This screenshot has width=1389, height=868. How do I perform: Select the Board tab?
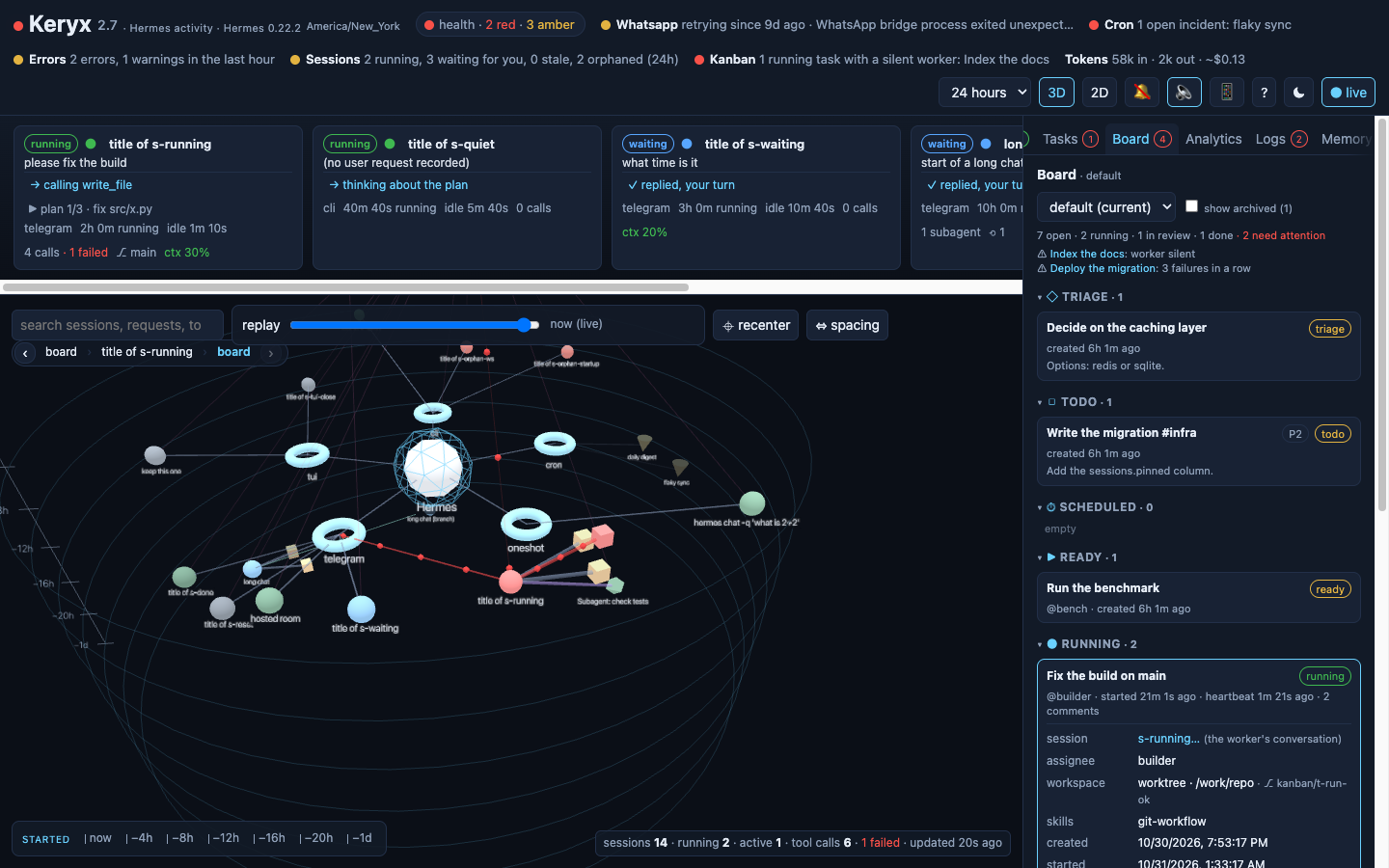coord(1141,139)
